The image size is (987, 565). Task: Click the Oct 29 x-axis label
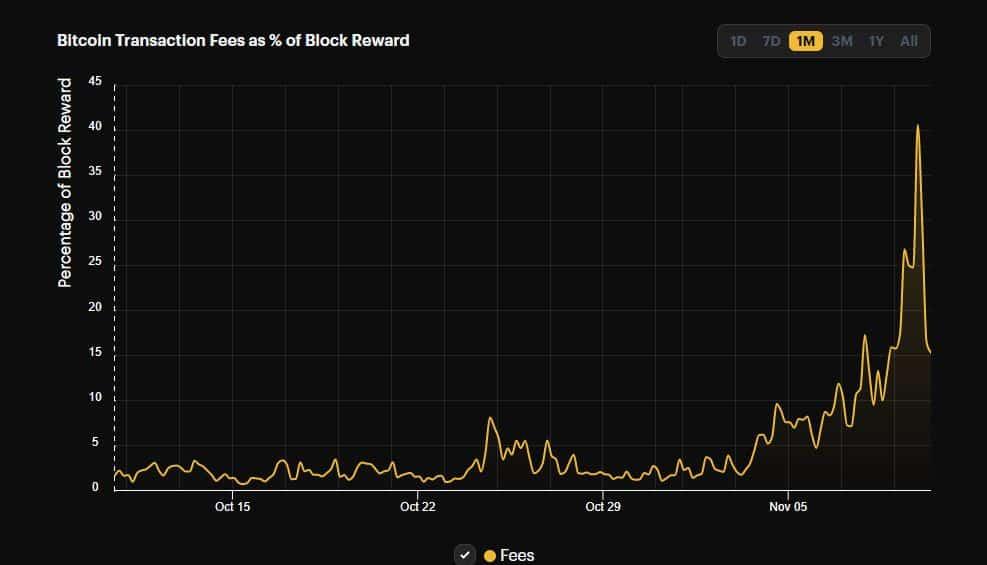coord(602,507)
